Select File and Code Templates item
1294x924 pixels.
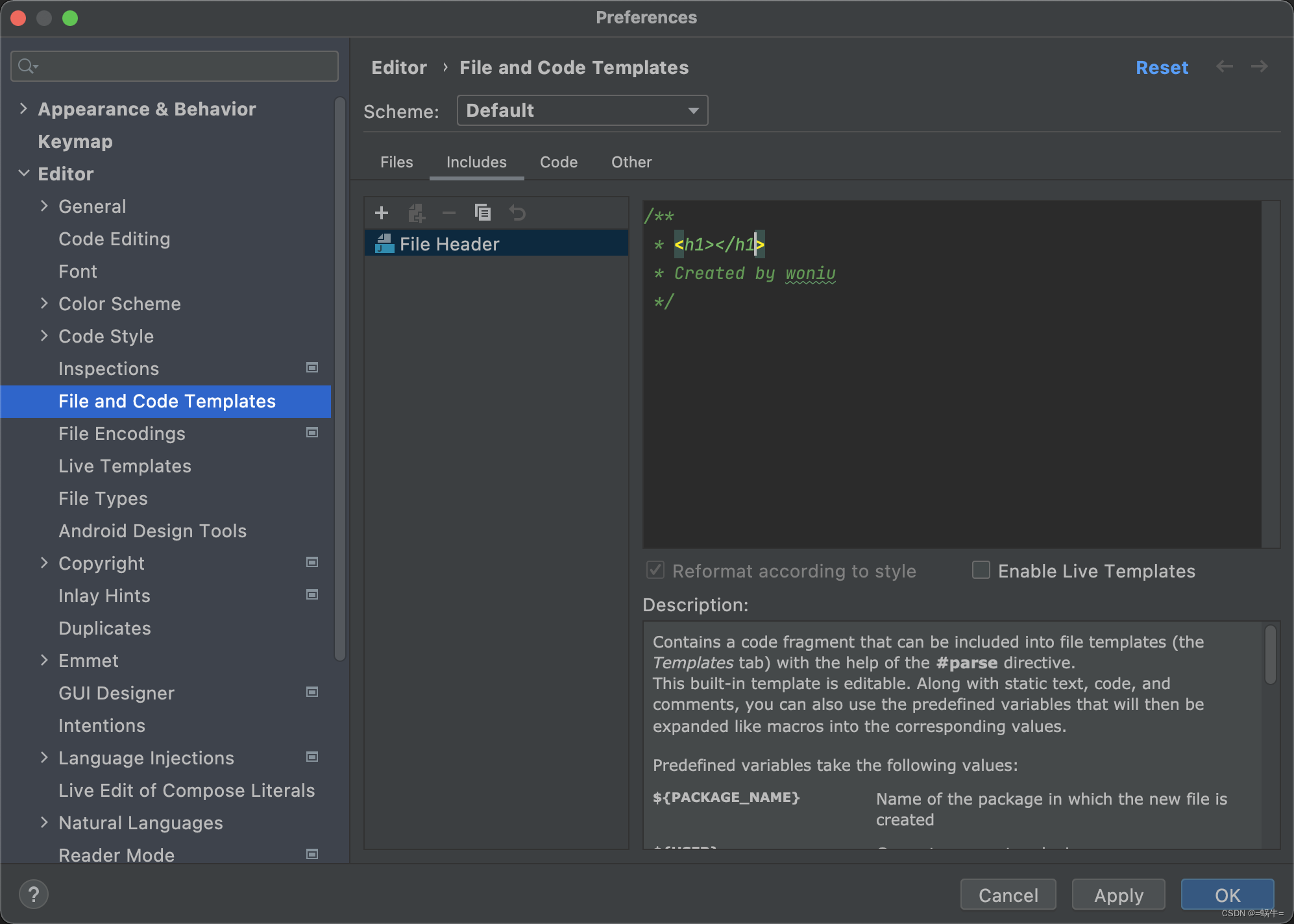click(x=167, y=401)
